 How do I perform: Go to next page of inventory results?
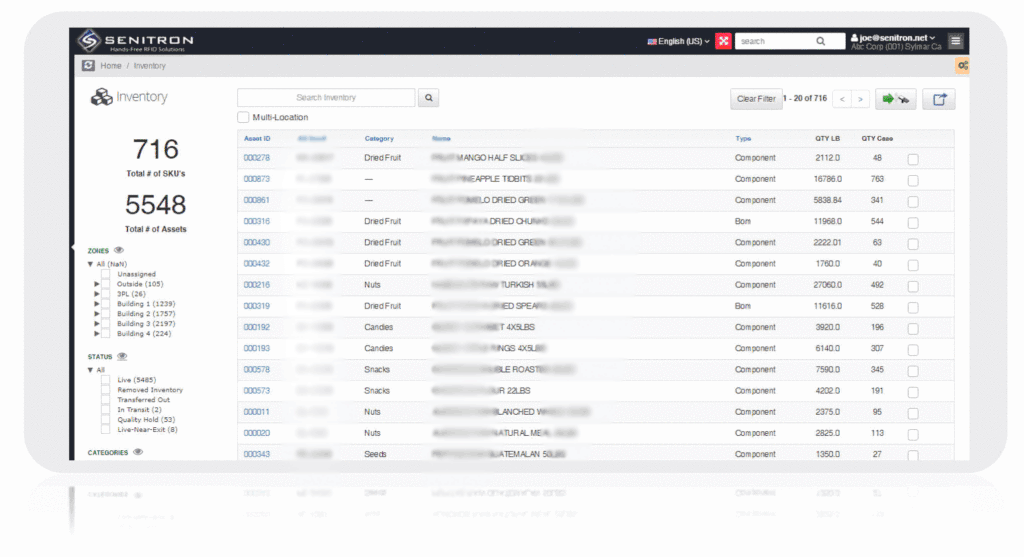pos(861,99)
